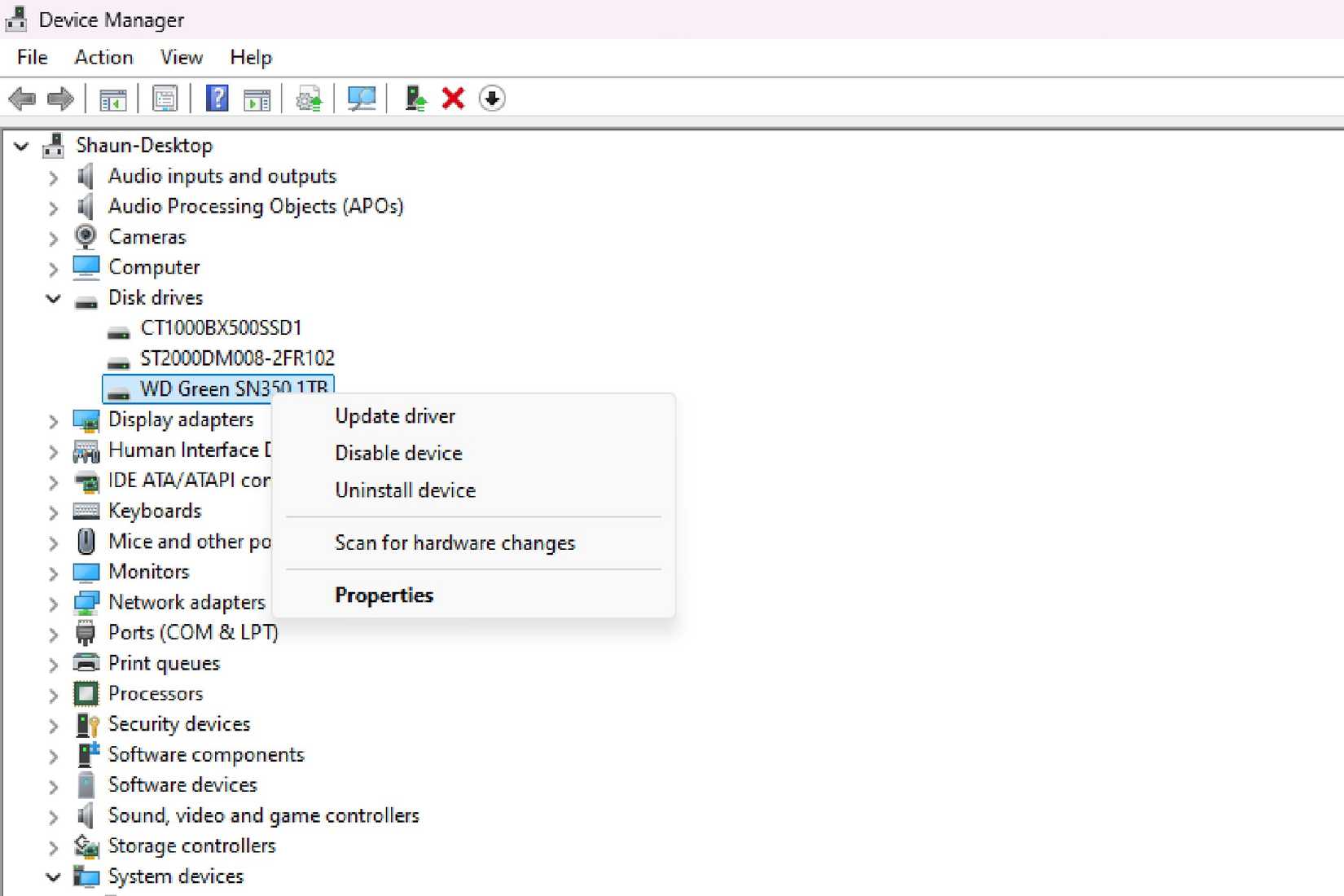Open the View menu
Viewport: 1344px width, 896px height.
pos(180,57)
